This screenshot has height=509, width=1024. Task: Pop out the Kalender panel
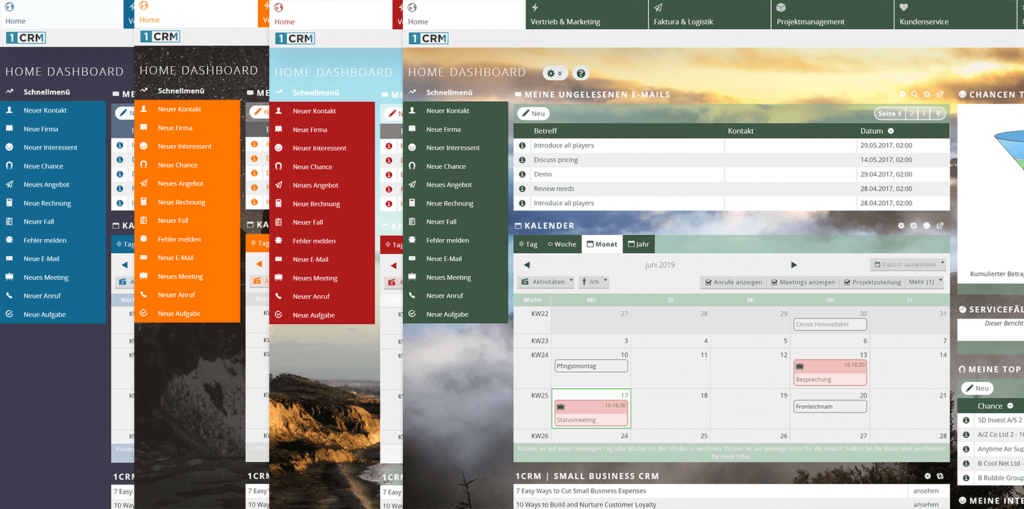click(x=940, y=225)
